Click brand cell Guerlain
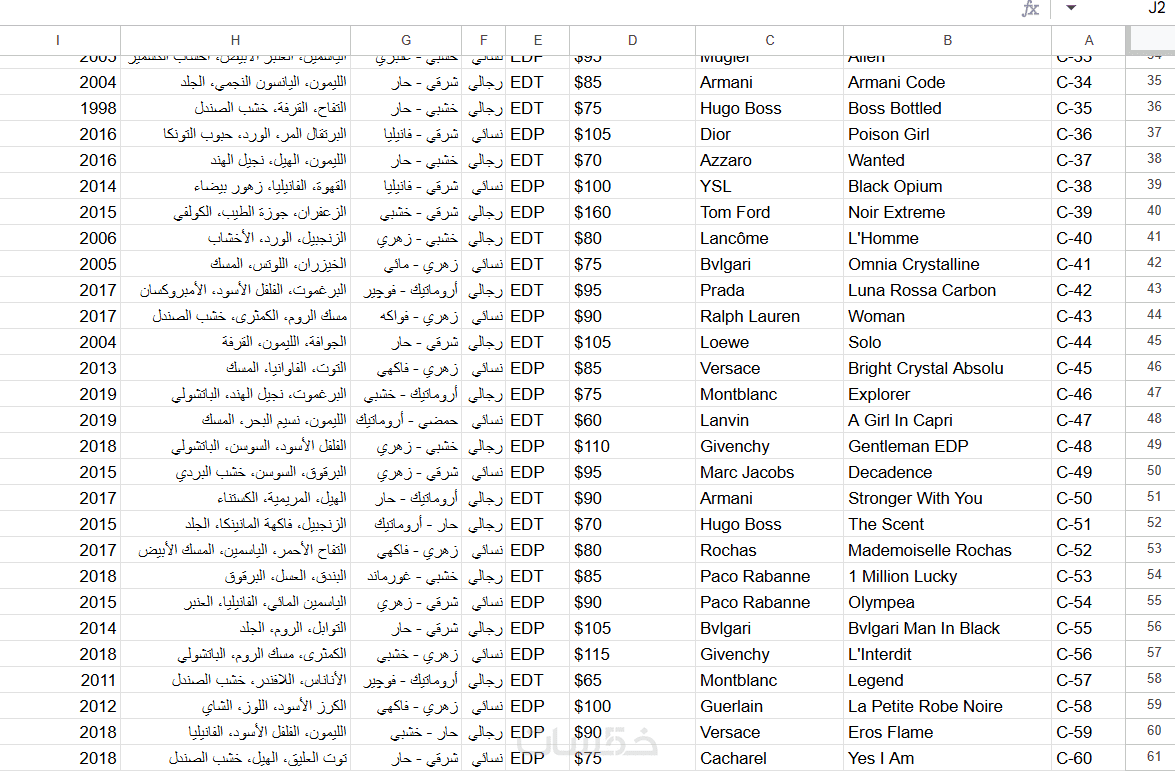The width and height of the screenshot is (1175, 771). tap(770, 706)
